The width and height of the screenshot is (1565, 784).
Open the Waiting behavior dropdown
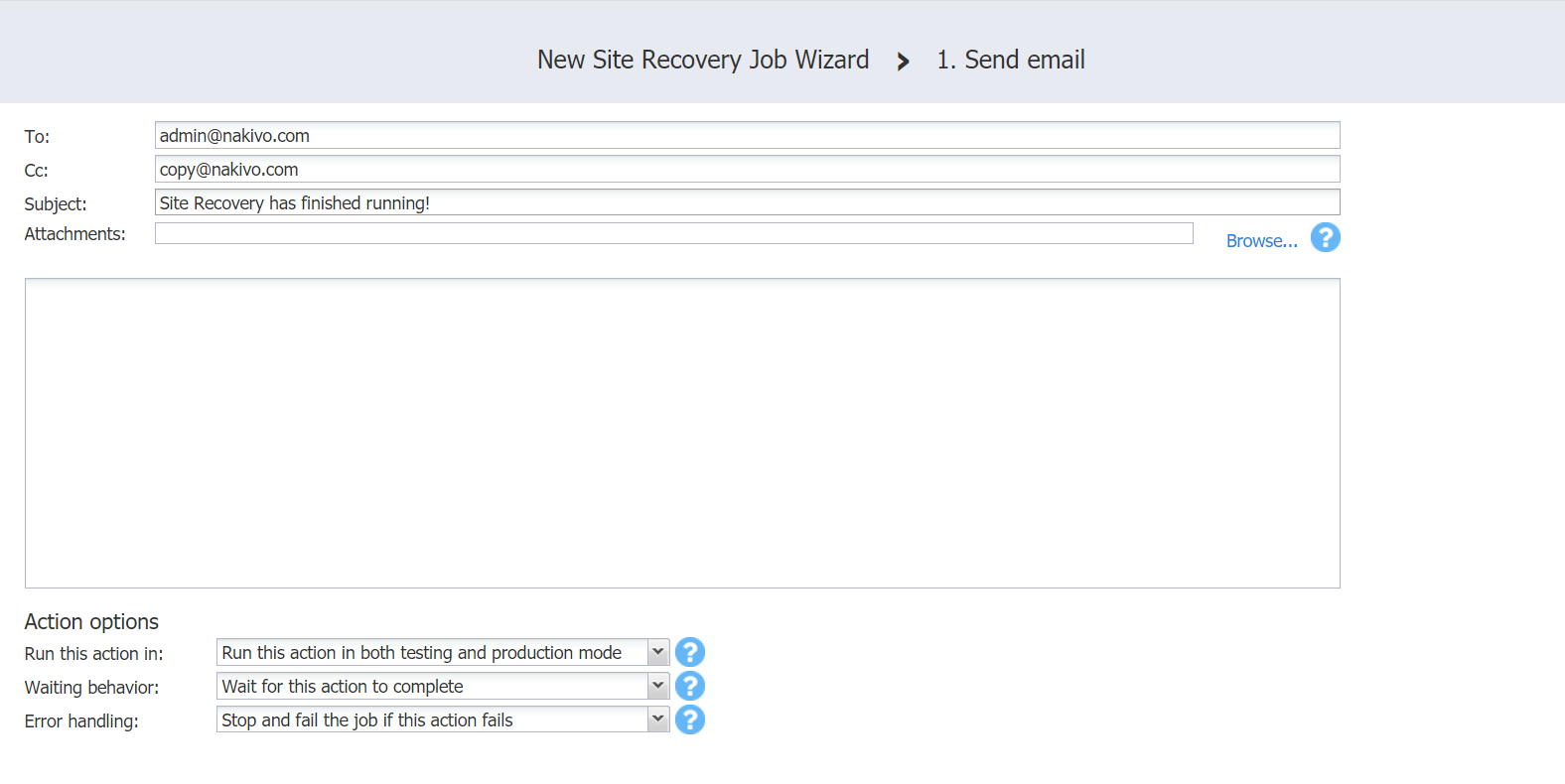pos(657,686)
